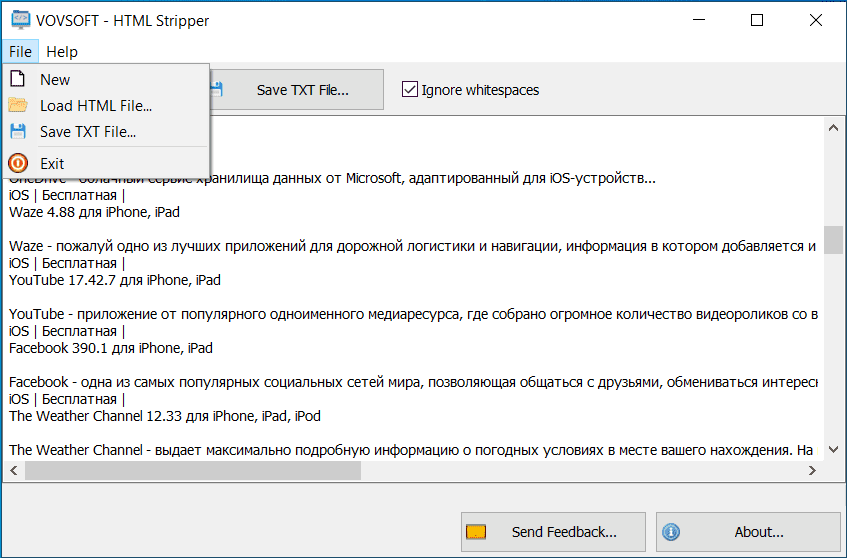Click 'iOS | Бесплатная |' line above Waze 4.88
847x558 pixels.
[67, 196]
